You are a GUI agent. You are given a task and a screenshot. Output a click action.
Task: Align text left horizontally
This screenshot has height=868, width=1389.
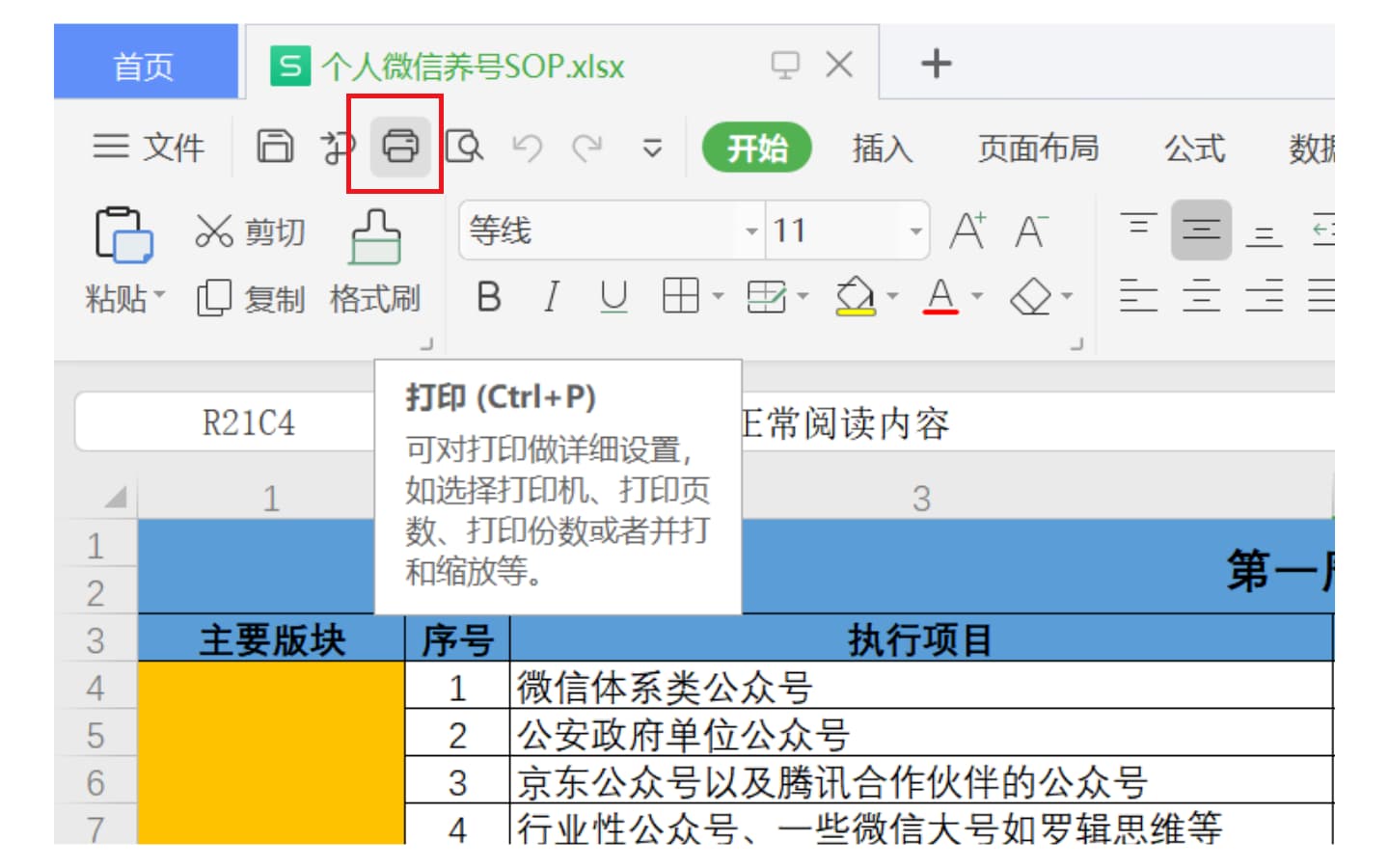(x=1138, y=295)
